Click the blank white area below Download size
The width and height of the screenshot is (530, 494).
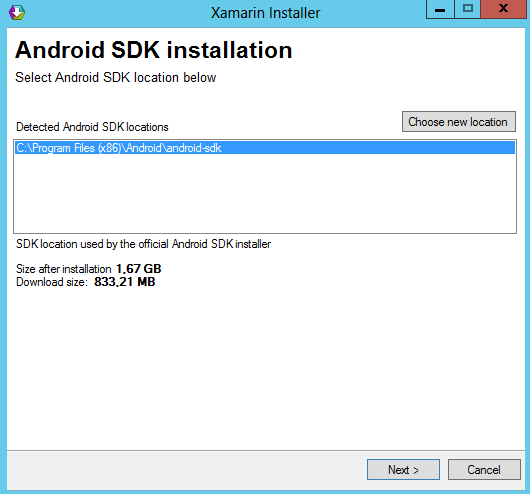pyautogui.click(x=265, y=369)
